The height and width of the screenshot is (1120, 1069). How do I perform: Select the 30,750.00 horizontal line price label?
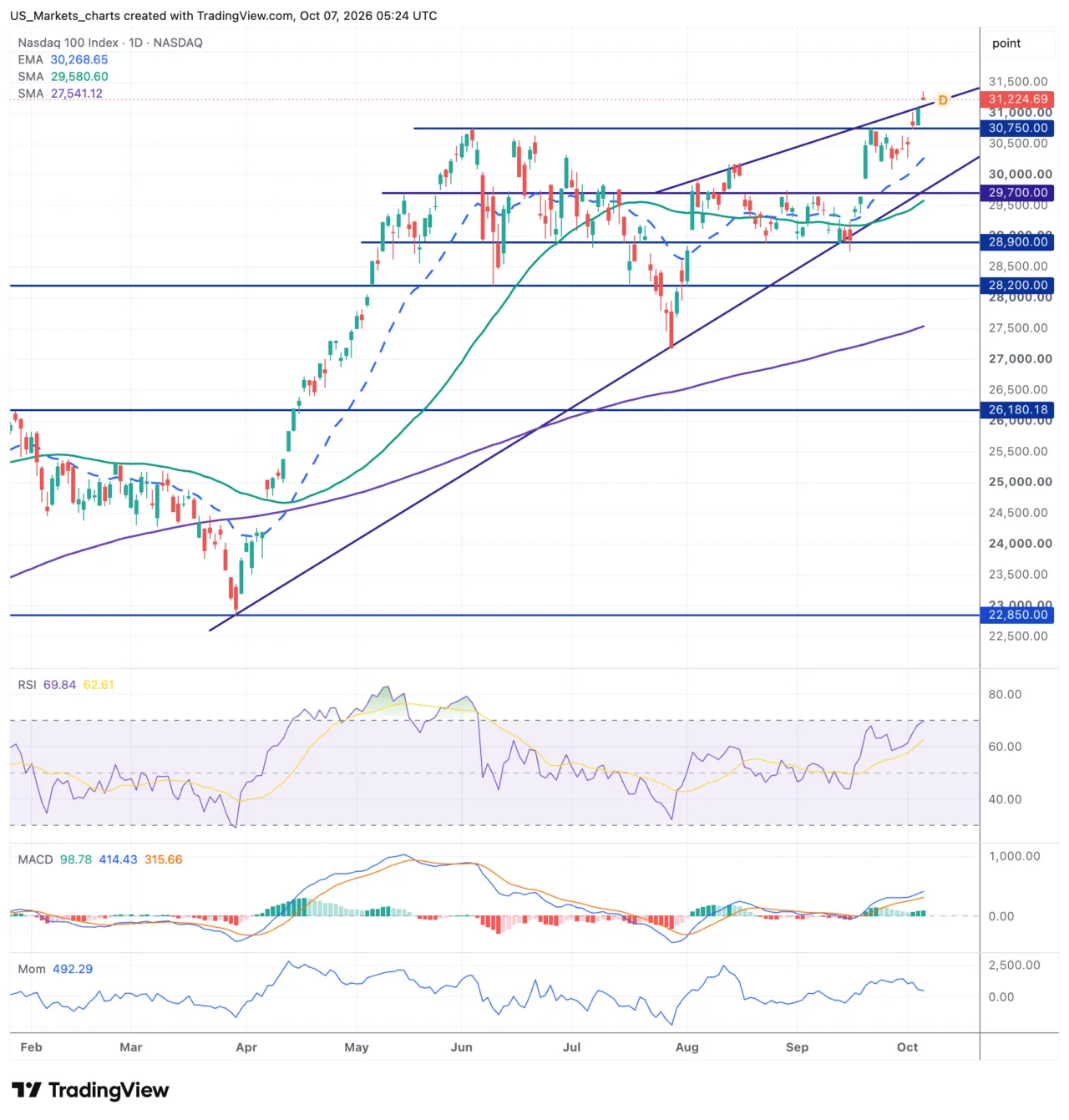point(1018,128)
